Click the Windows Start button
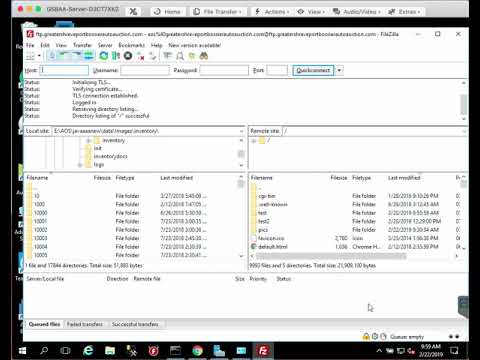Viewport: 480px width, 360px height. (x=22, y=351)
